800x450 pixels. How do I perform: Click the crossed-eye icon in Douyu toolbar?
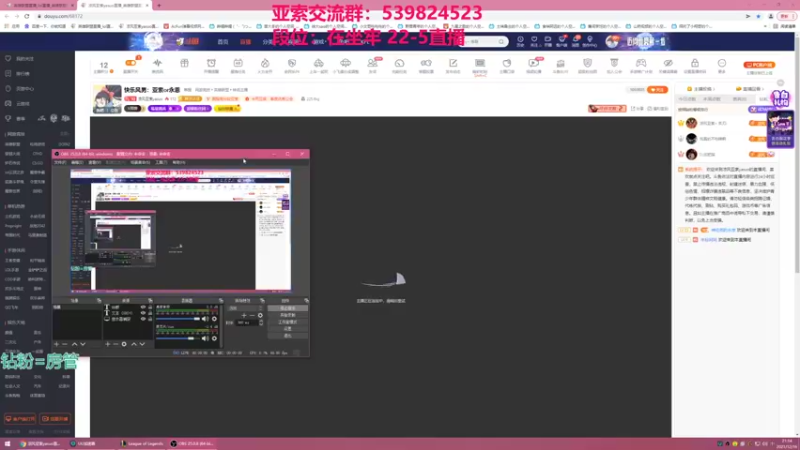tap(668, 64)
